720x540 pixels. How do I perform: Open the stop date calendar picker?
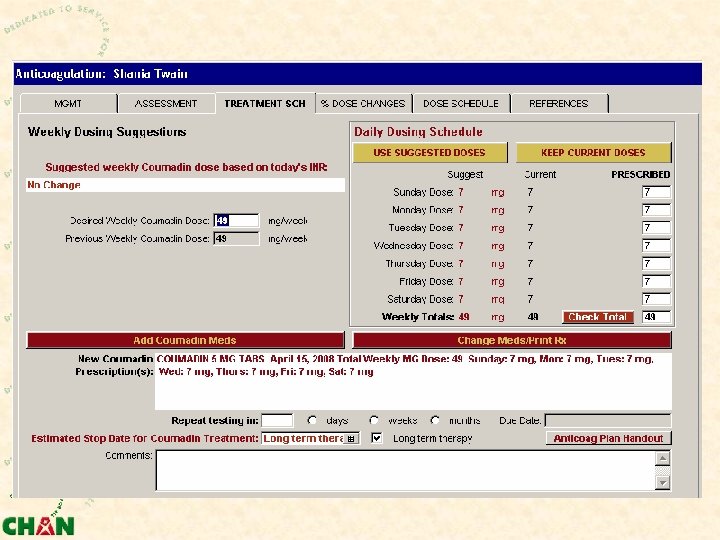(351, 439)
